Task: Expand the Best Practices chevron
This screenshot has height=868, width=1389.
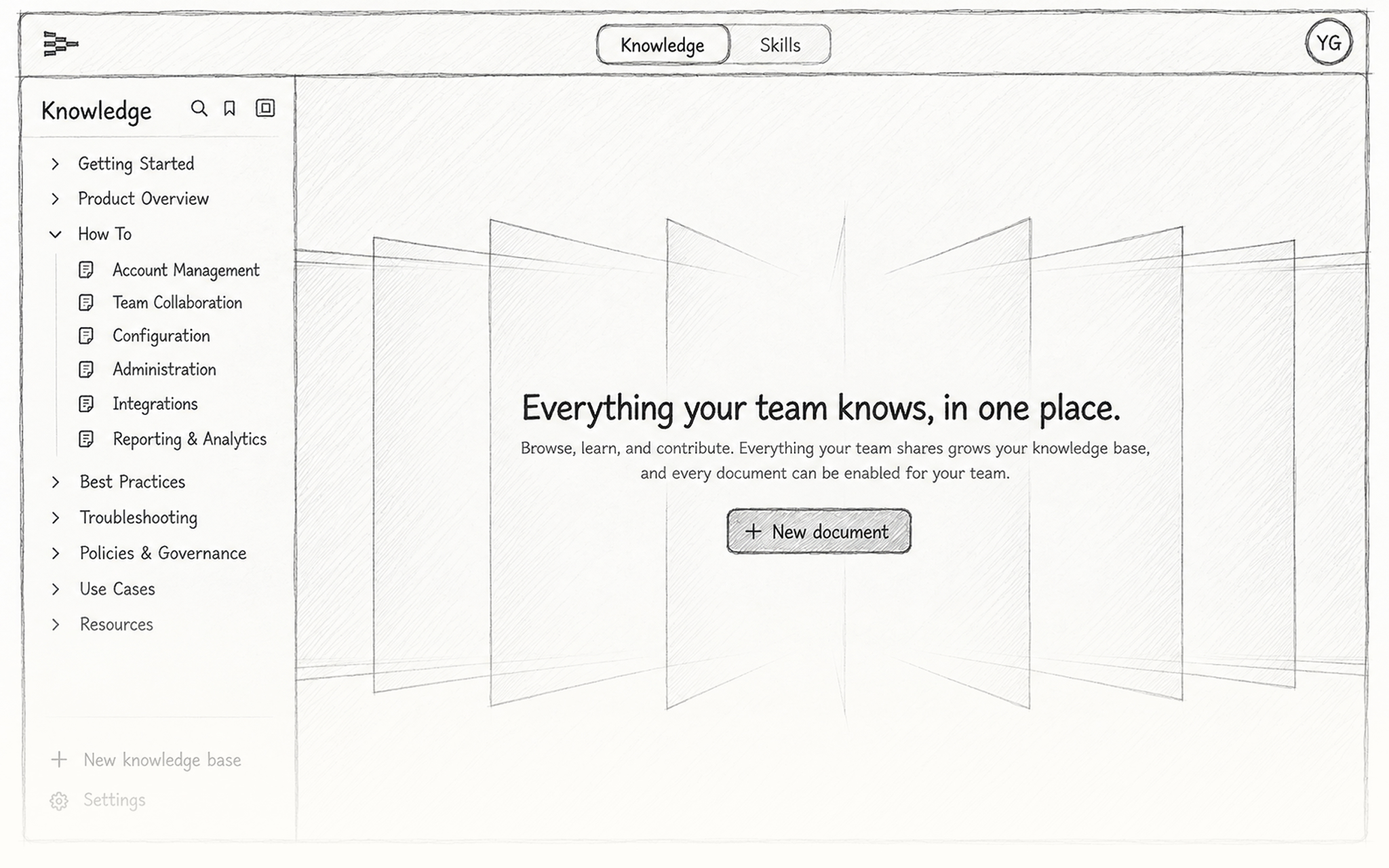Action: pyautogui.click(x=56, y=482)
